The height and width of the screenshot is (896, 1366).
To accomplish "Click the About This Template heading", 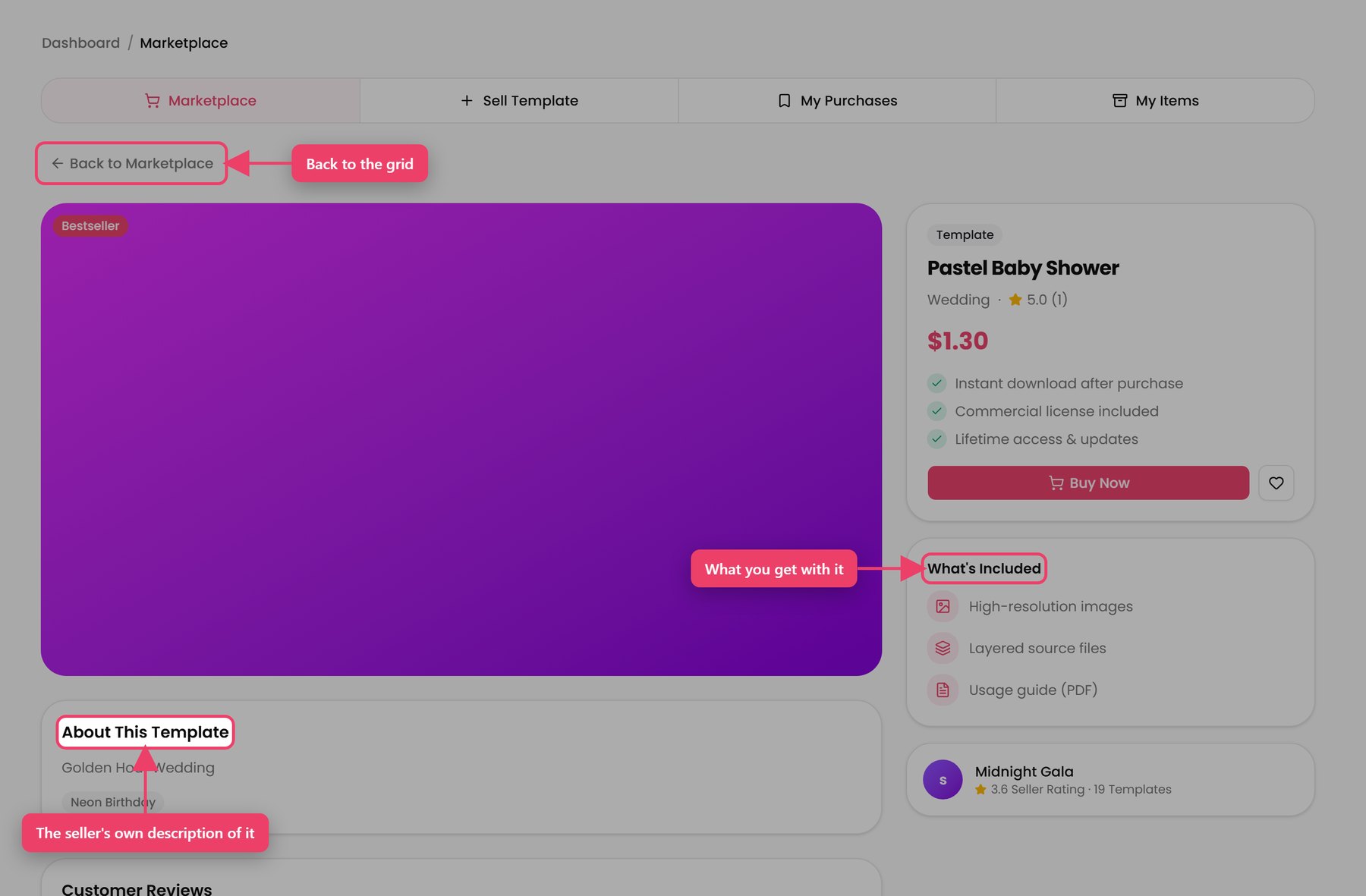I will point(145,732).
